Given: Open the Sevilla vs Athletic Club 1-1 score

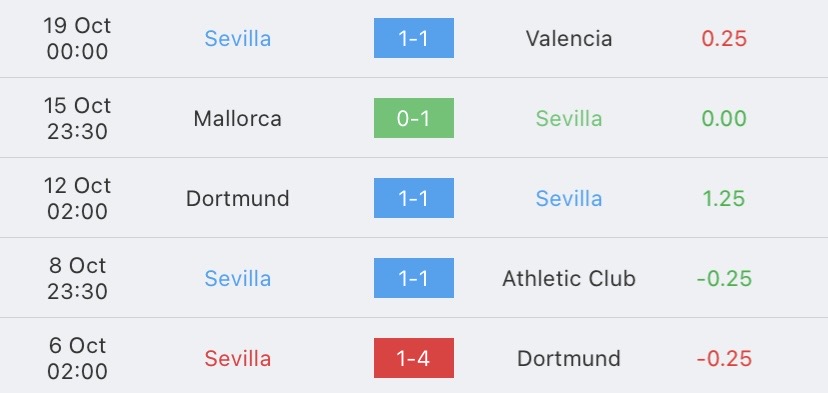Looking at the screenshot, I should (x=413, y=278).
